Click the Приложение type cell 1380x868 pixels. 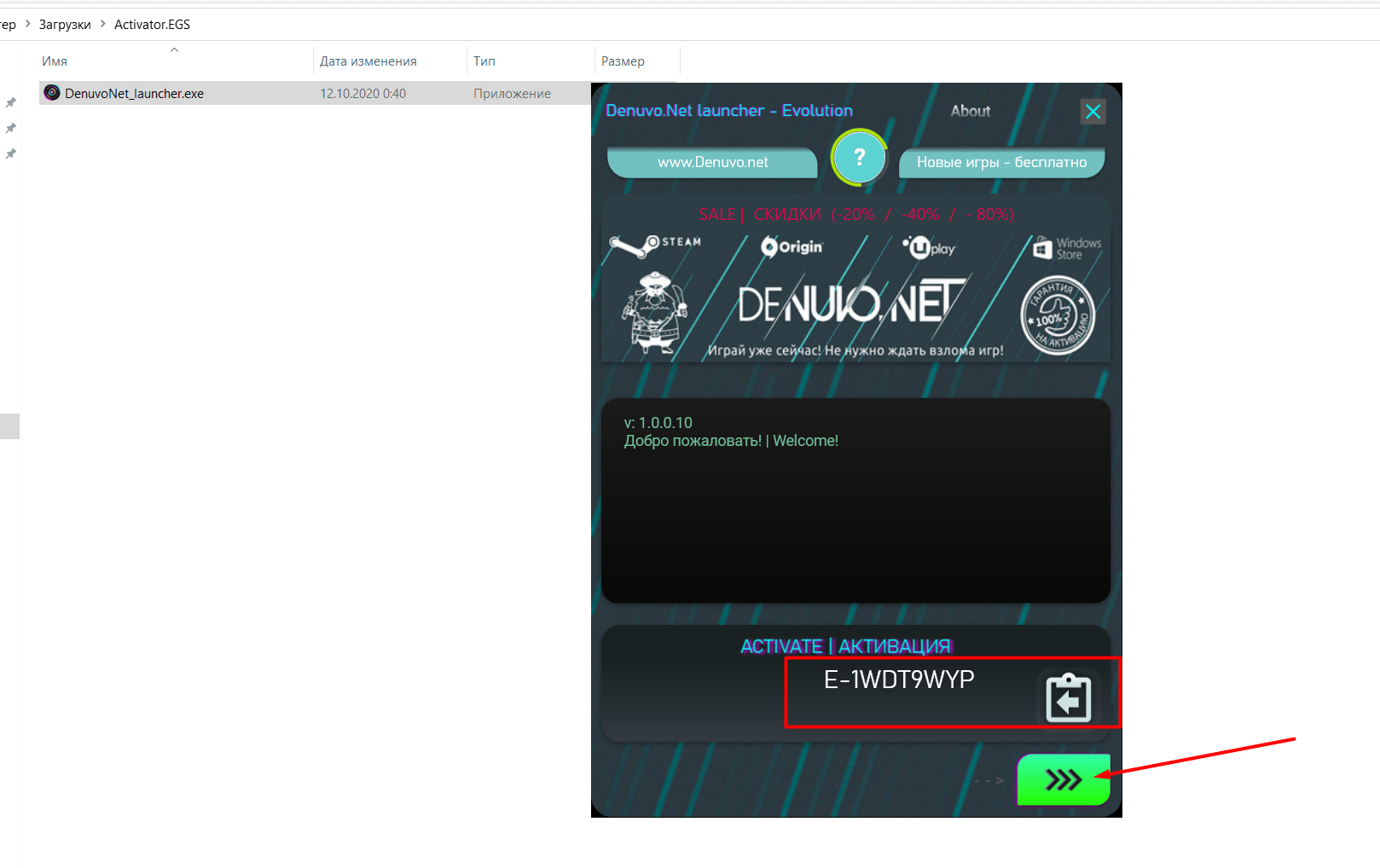click(x=512, y=93)
